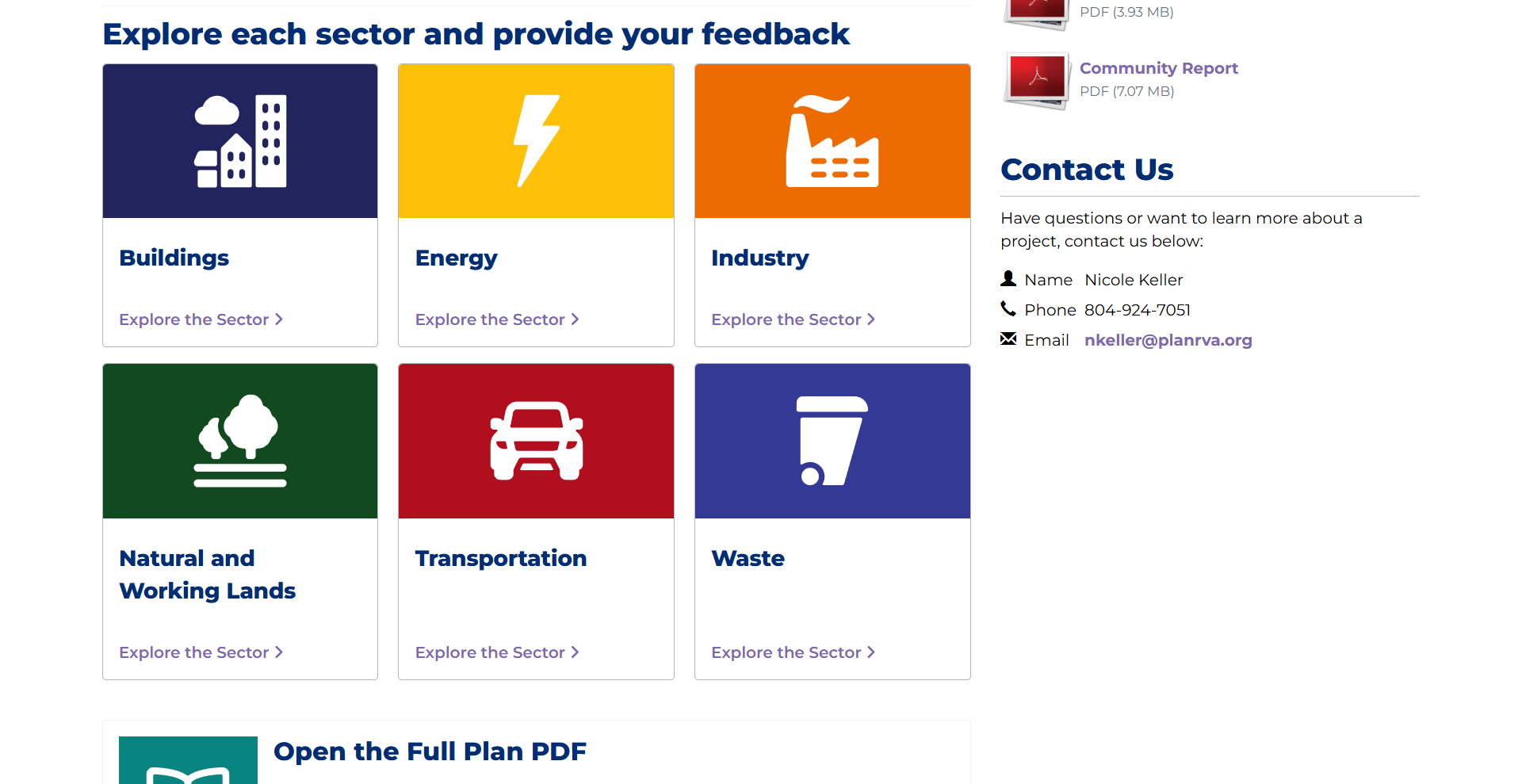Click the Transportation card heading

point(501,558)
